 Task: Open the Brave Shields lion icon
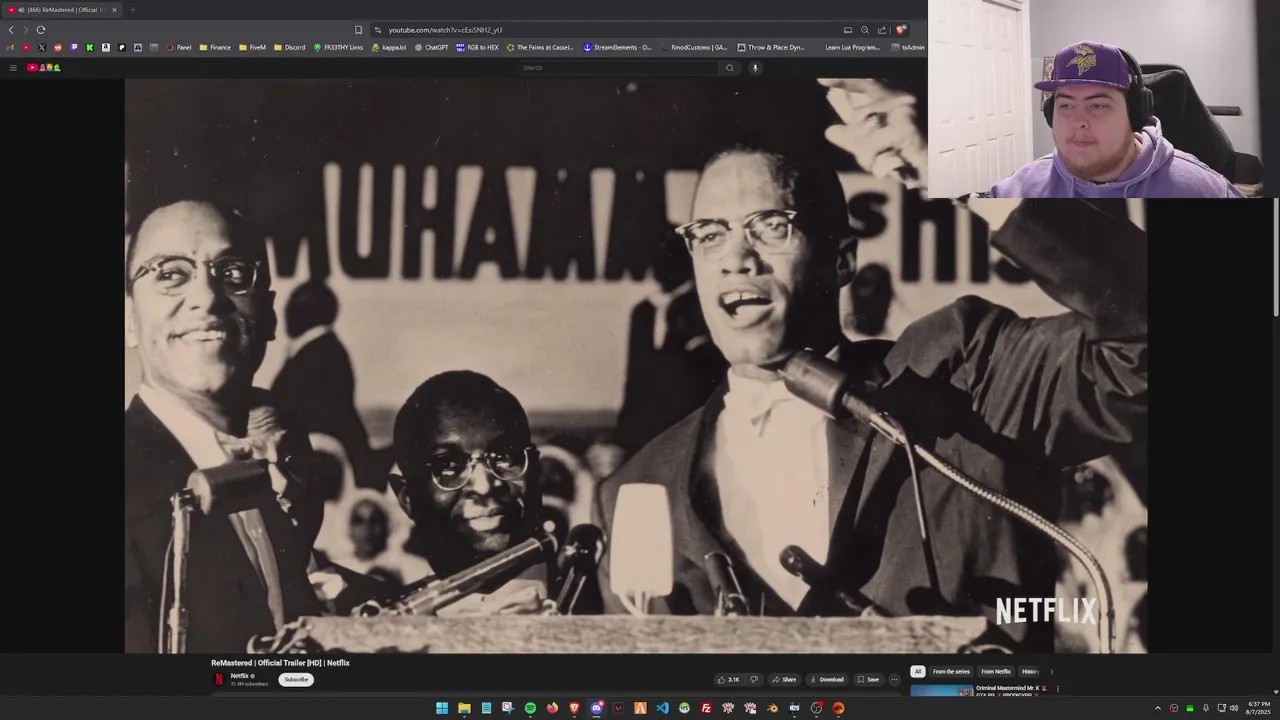[x=900, y=30]
